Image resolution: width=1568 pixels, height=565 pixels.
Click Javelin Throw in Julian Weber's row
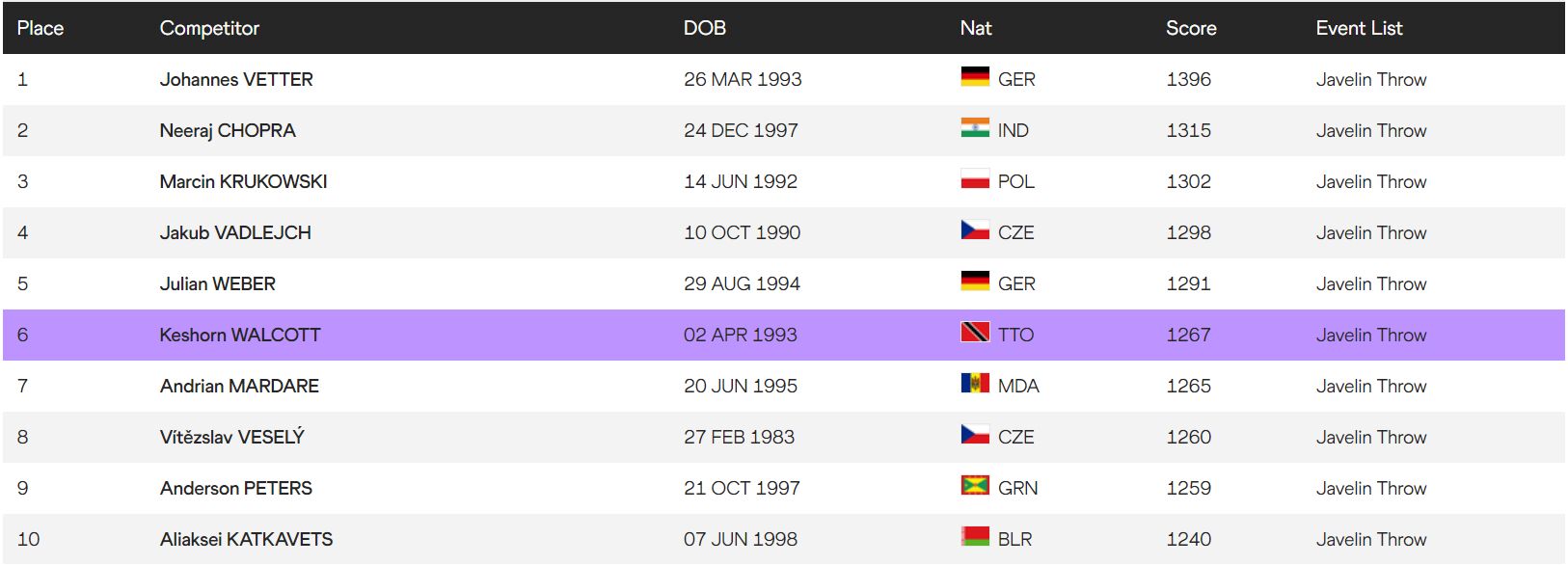pos(1371,283)
